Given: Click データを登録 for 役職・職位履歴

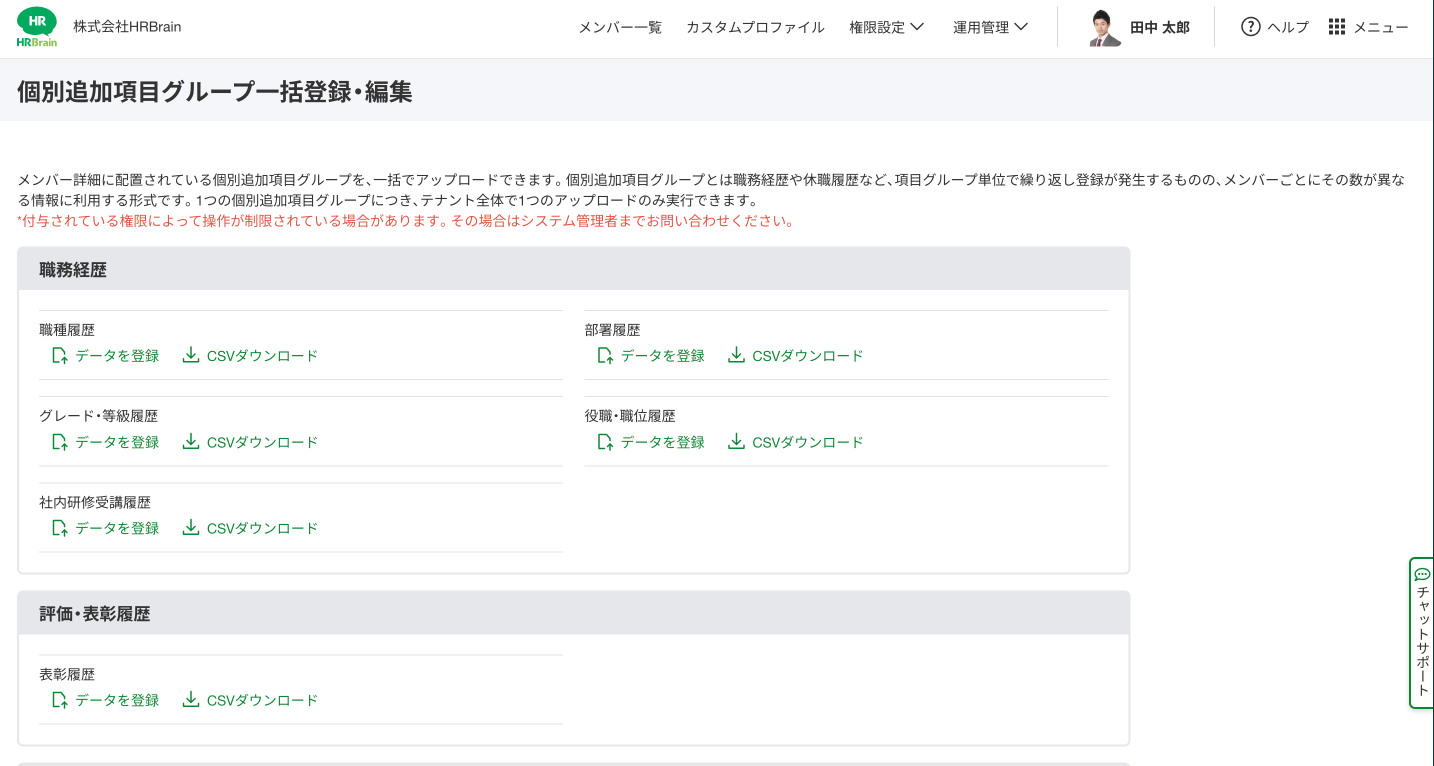Looking at the screenshot, I should [662, 442].
